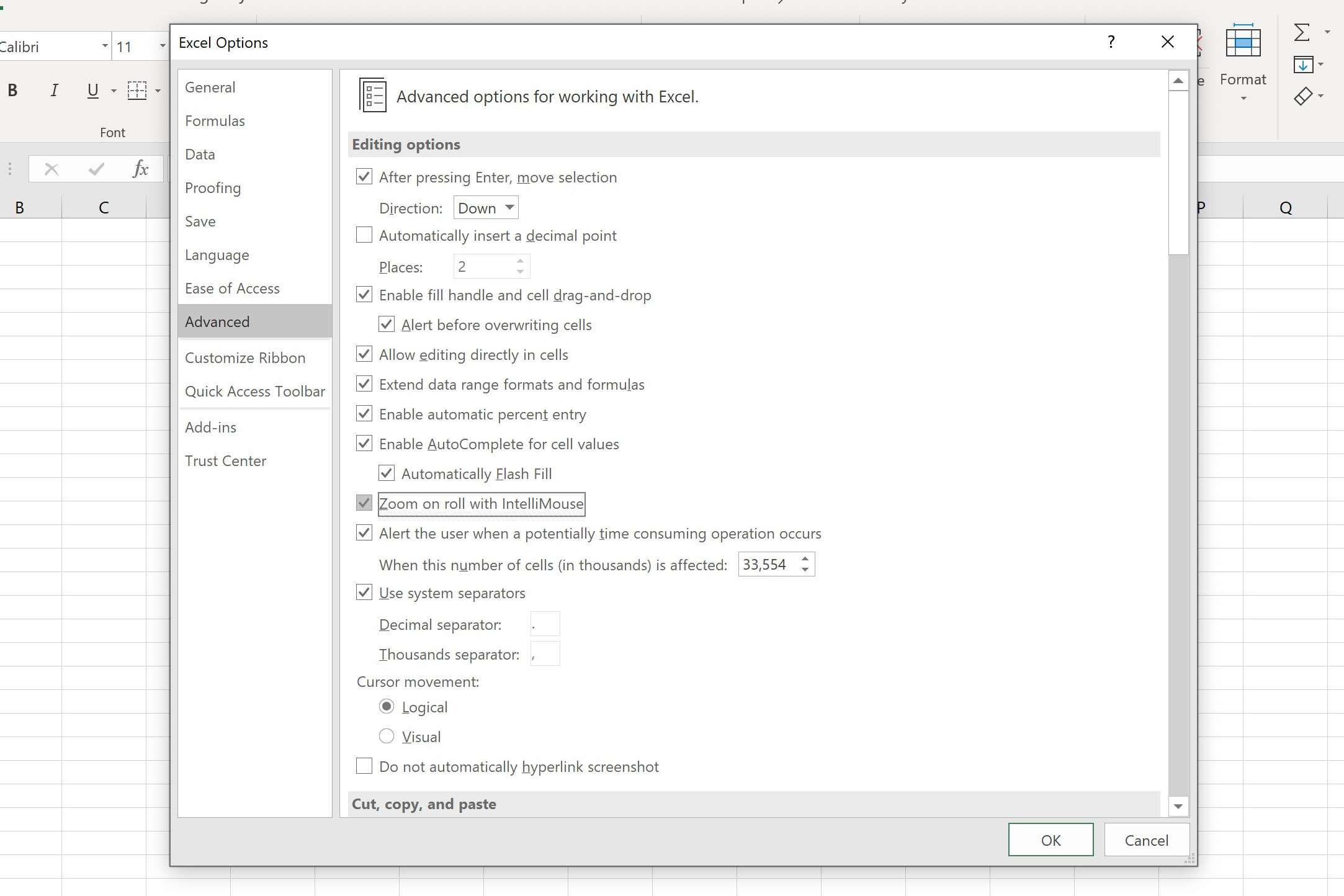Click the Help icon in dialog
1344x896 pixels.
tap(1111, 42)
